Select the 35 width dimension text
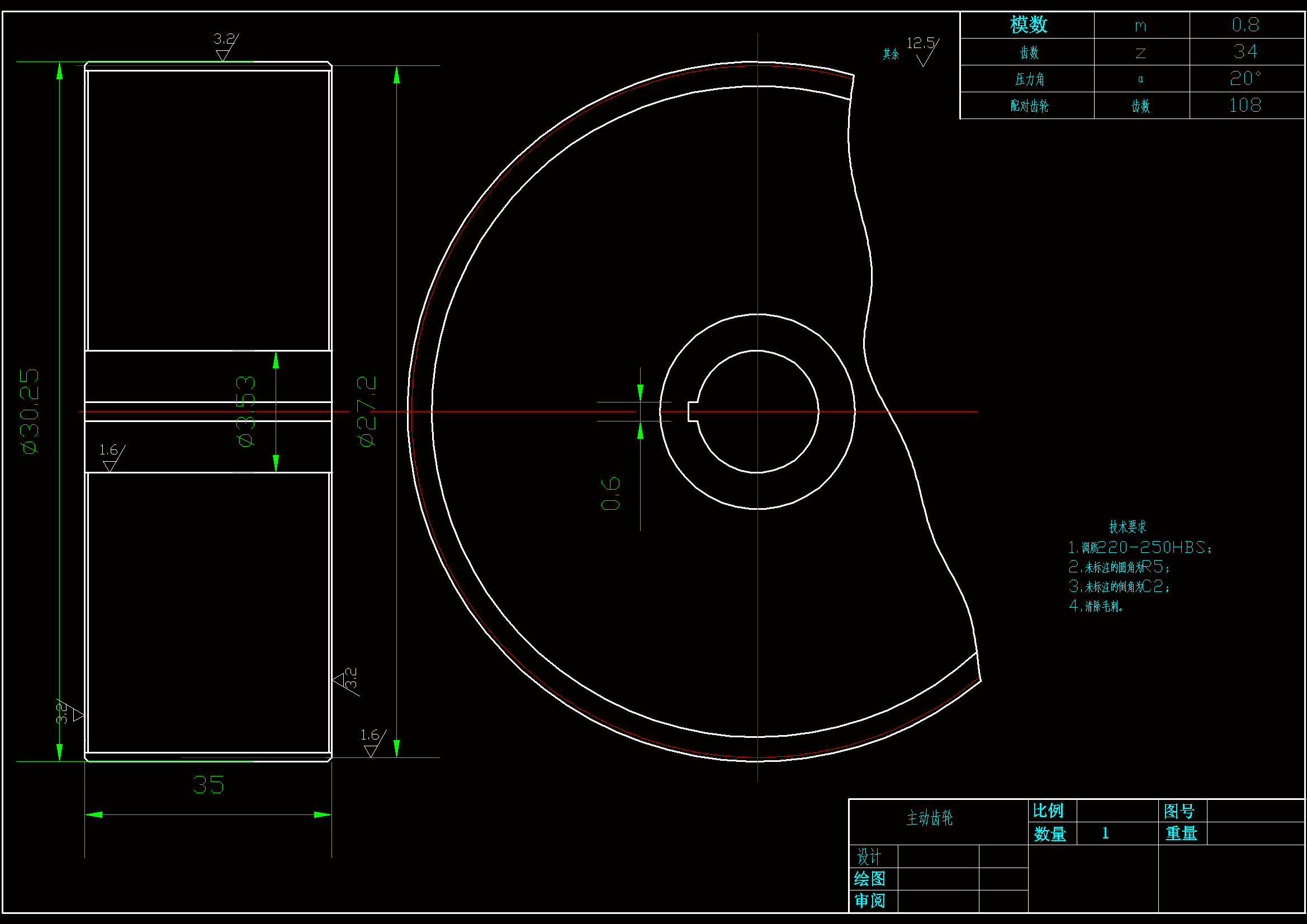1307x924 pixels. (x=209, y=785)
